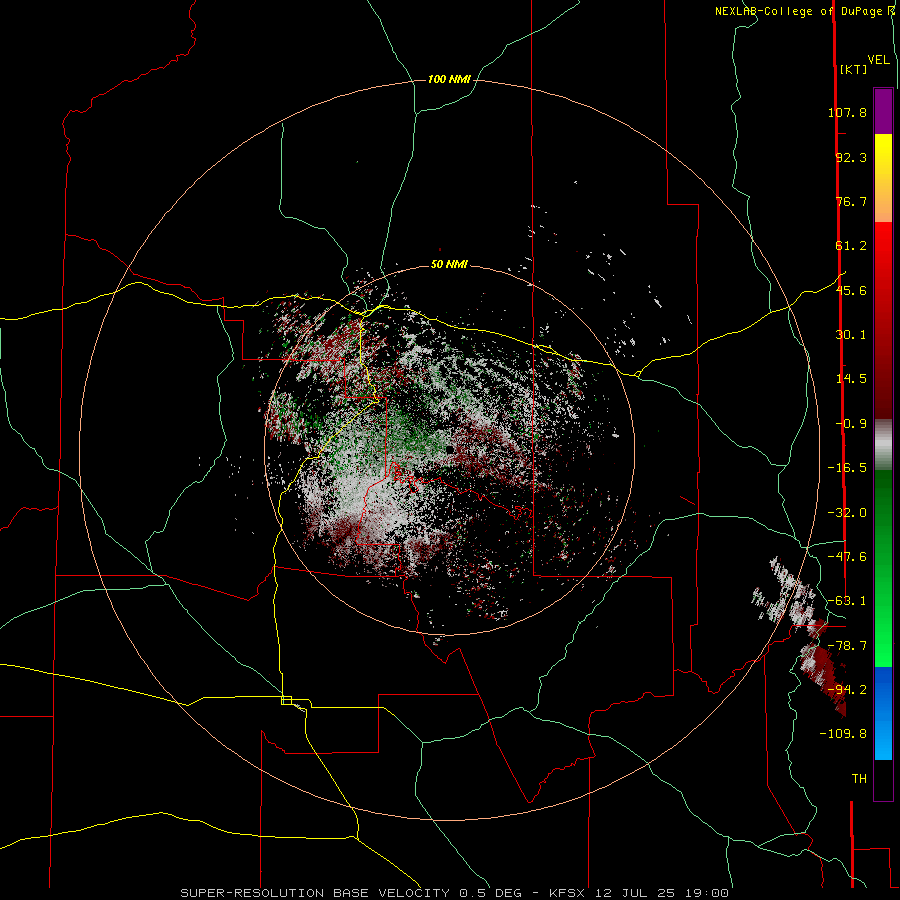
Task: Click the -47.6 velocity scale value
Action: click(x=847, y=557)
